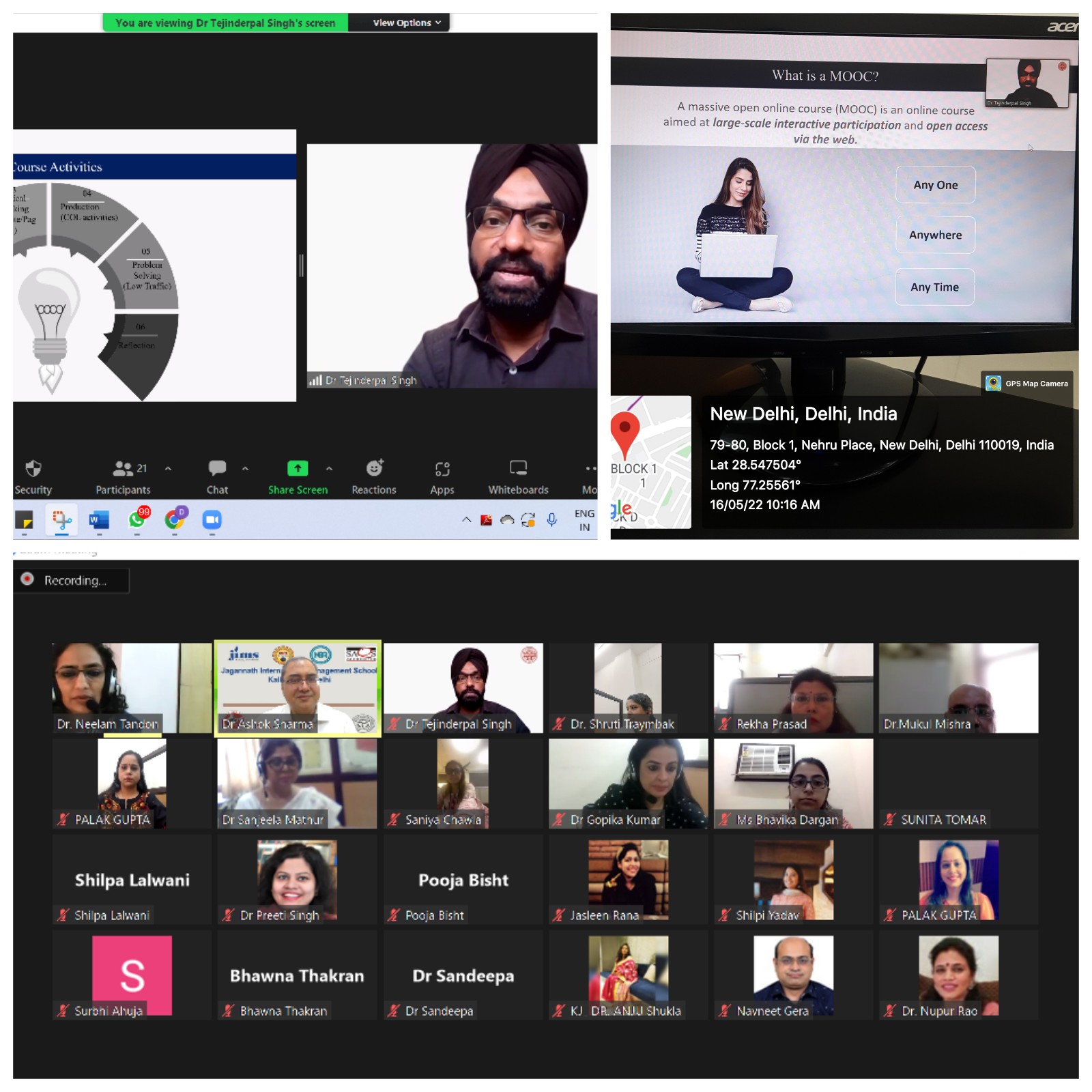This screenshot has width=1092, height=1092.
Task: Click the "Any Time" button on slide
Action: (x=934, y=287)
